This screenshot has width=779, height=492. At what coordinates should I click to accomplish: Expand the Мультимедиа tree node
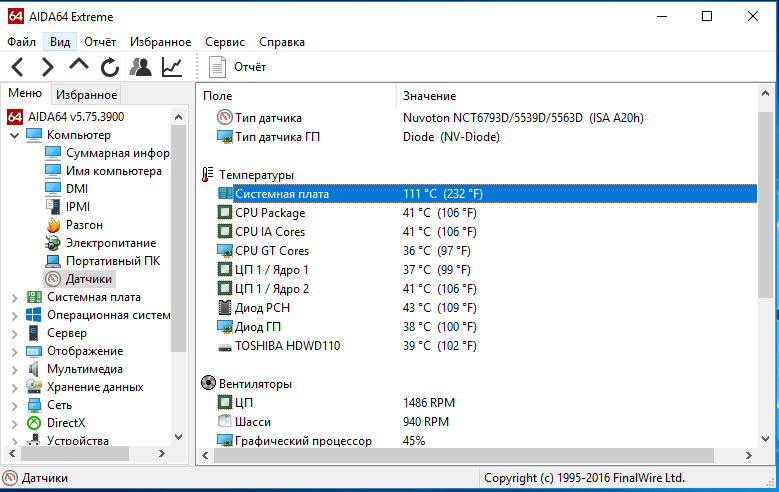(14, 370)
